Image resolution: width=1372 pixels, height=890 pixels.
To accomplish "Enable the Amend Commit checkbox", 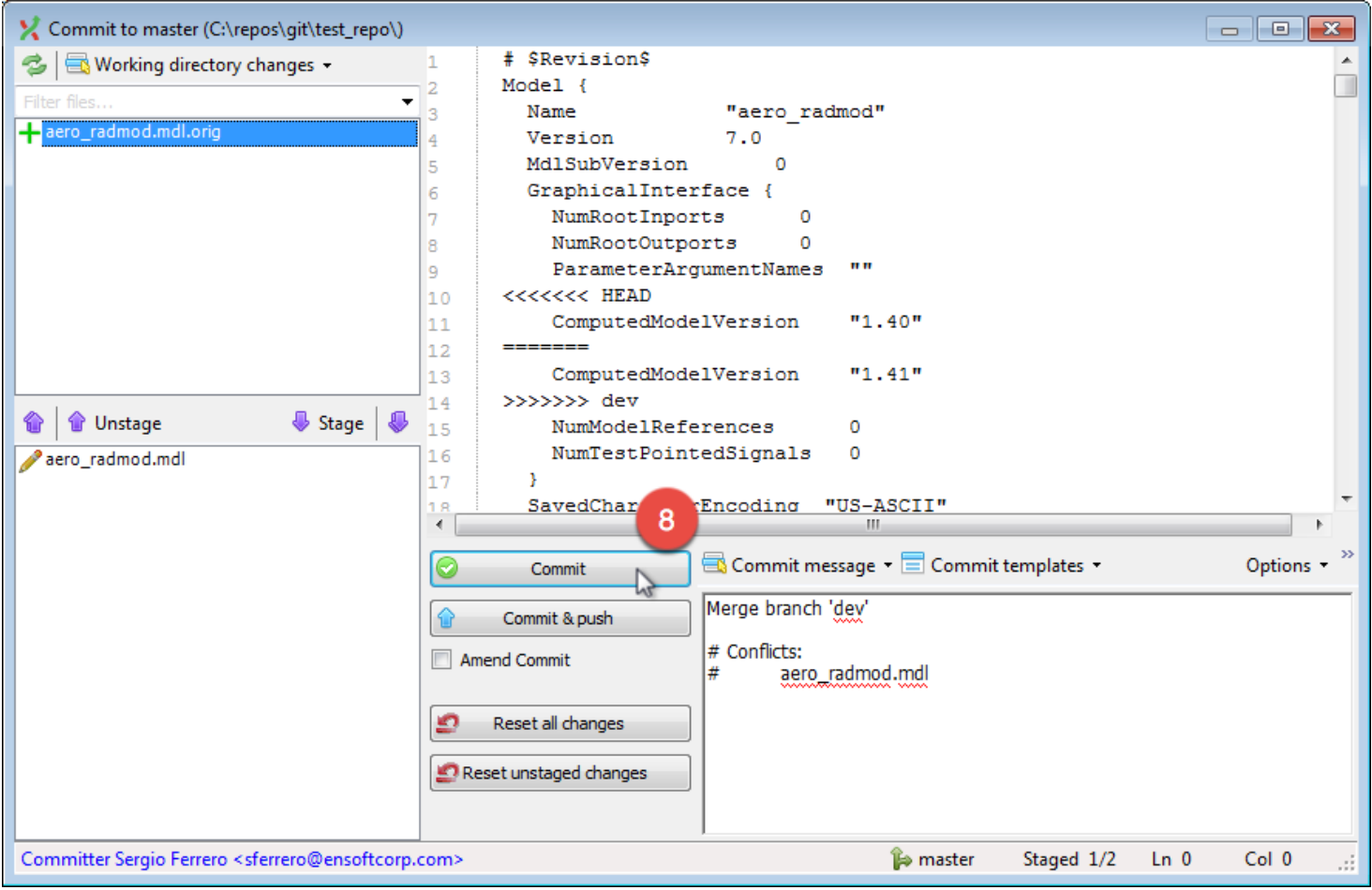I will point(441,660).
